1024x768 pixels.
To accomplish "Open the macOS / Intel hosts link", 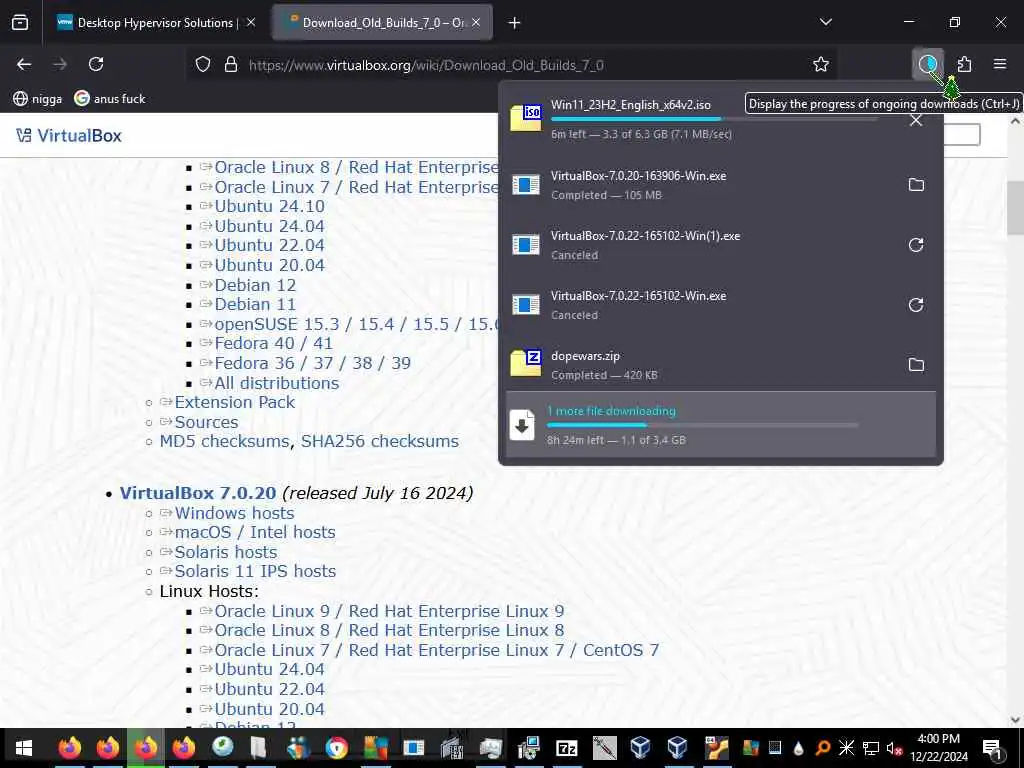I will 255,532.
